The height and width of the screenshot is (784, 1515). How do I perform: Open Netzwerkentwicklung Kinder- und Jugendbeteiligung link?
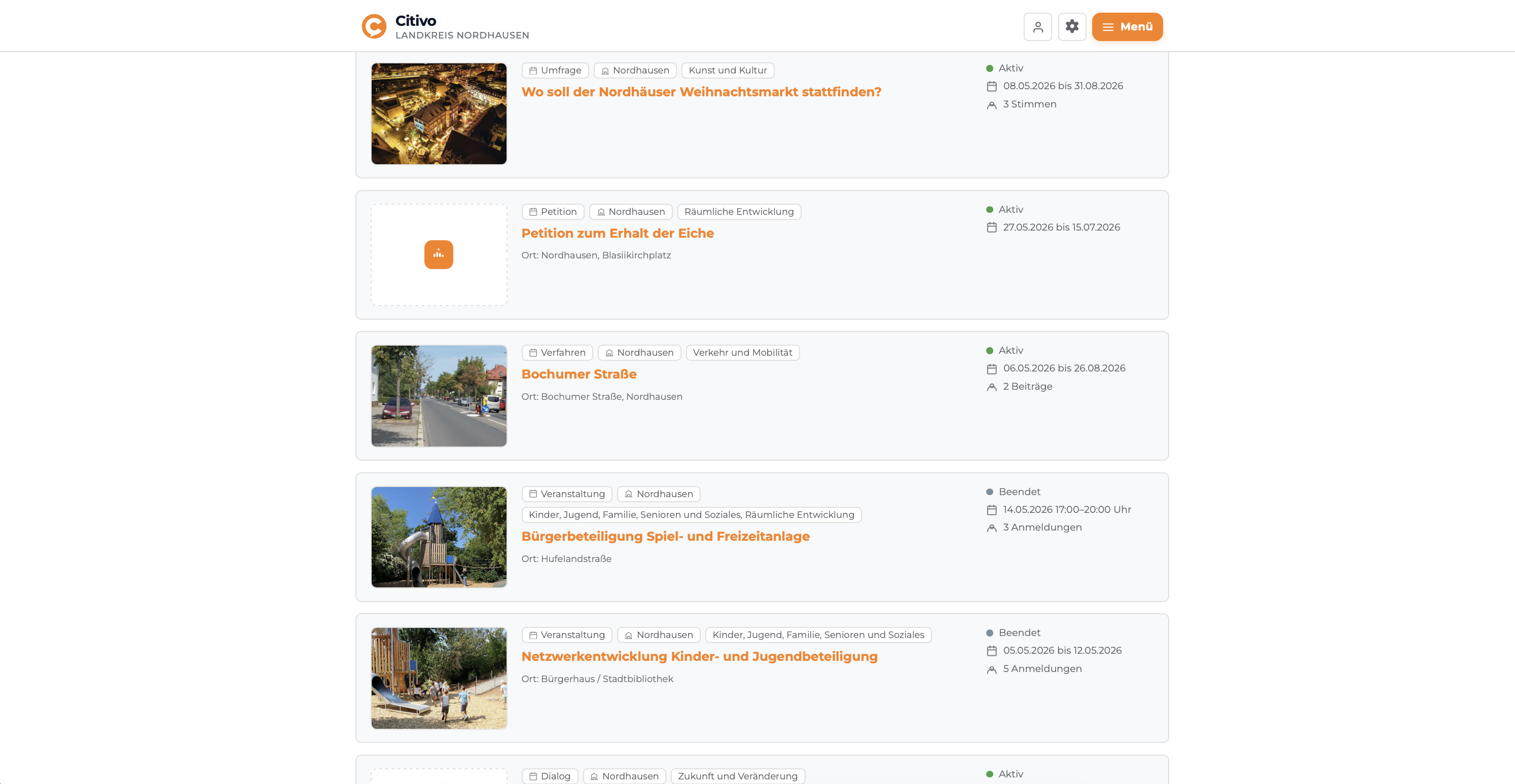coord(699,656)
